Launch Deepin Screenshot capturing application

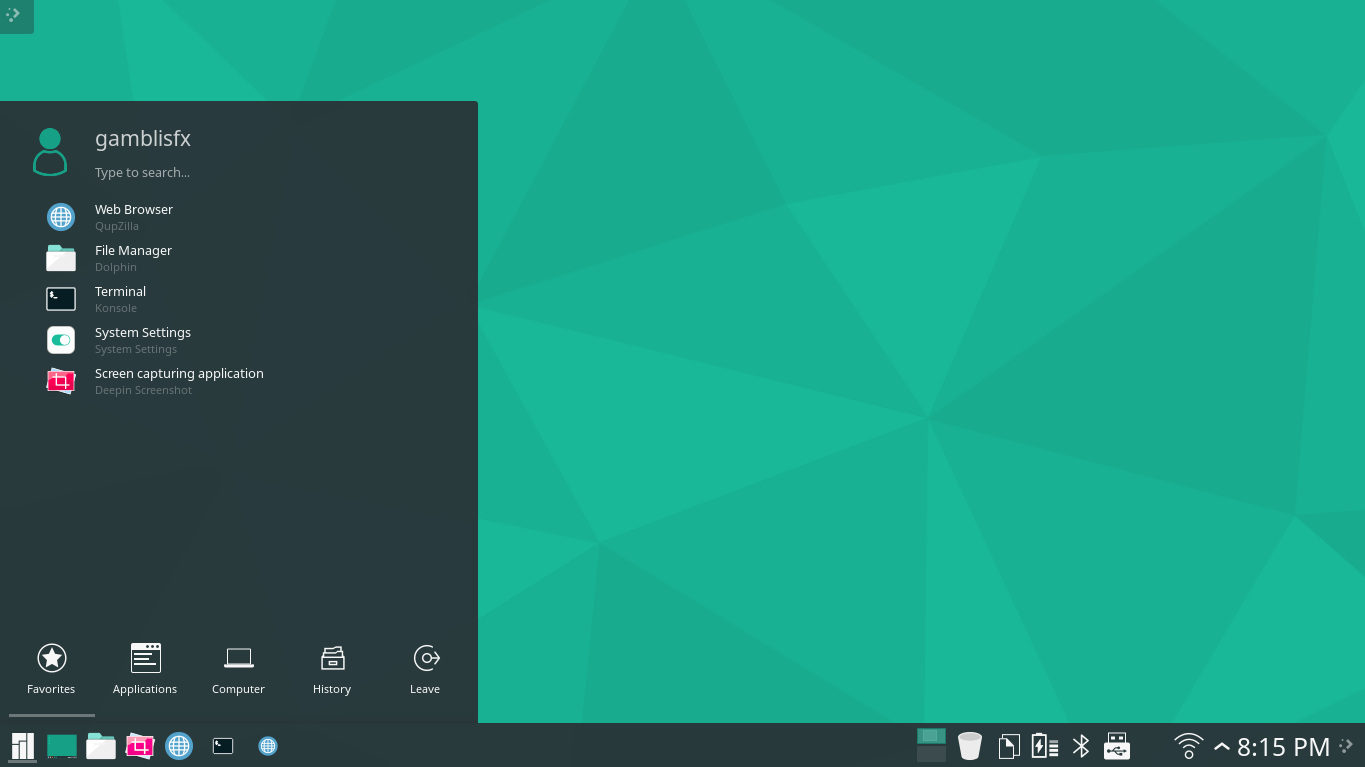tap(179, 380)
